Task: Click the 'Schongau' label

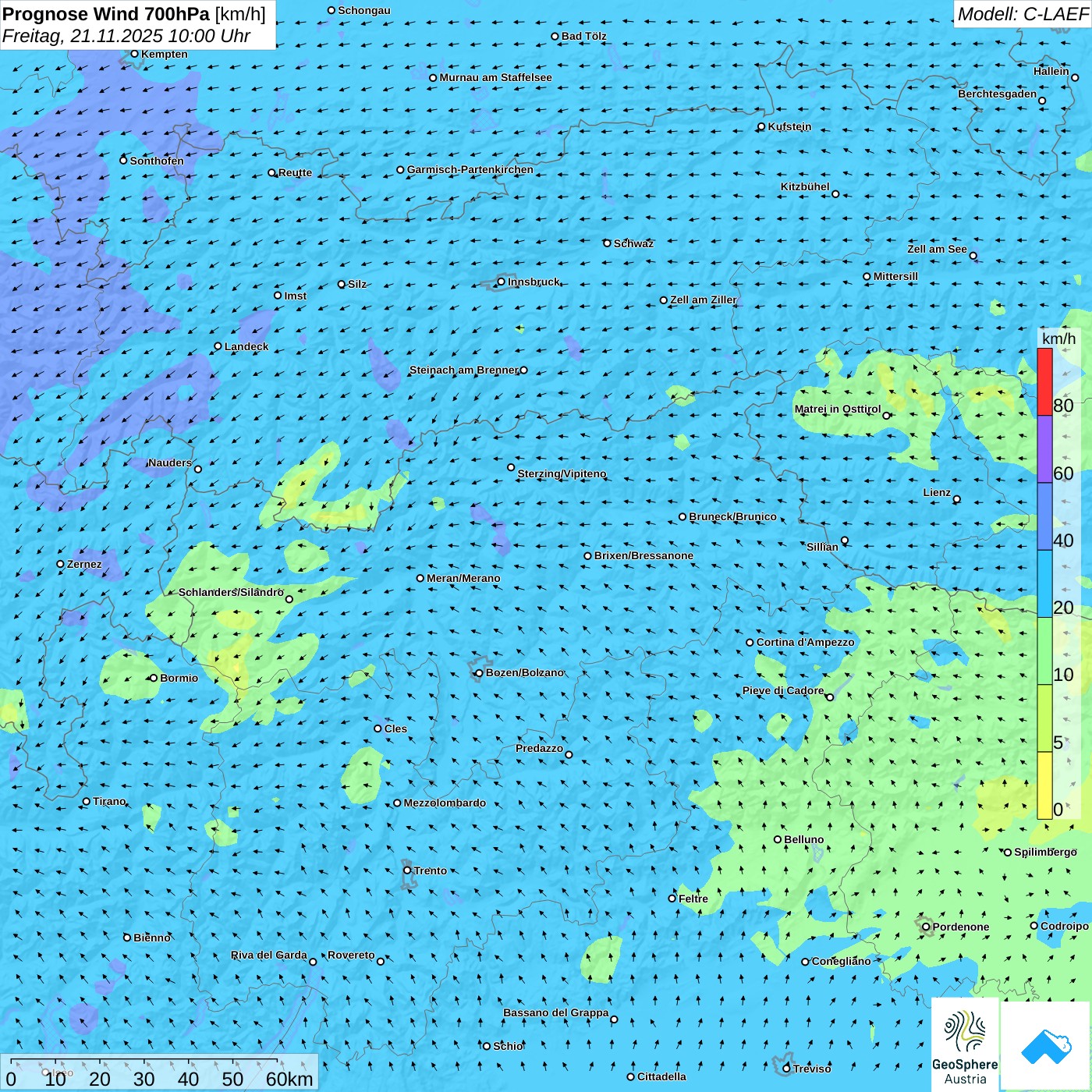Action: point(363,10)
